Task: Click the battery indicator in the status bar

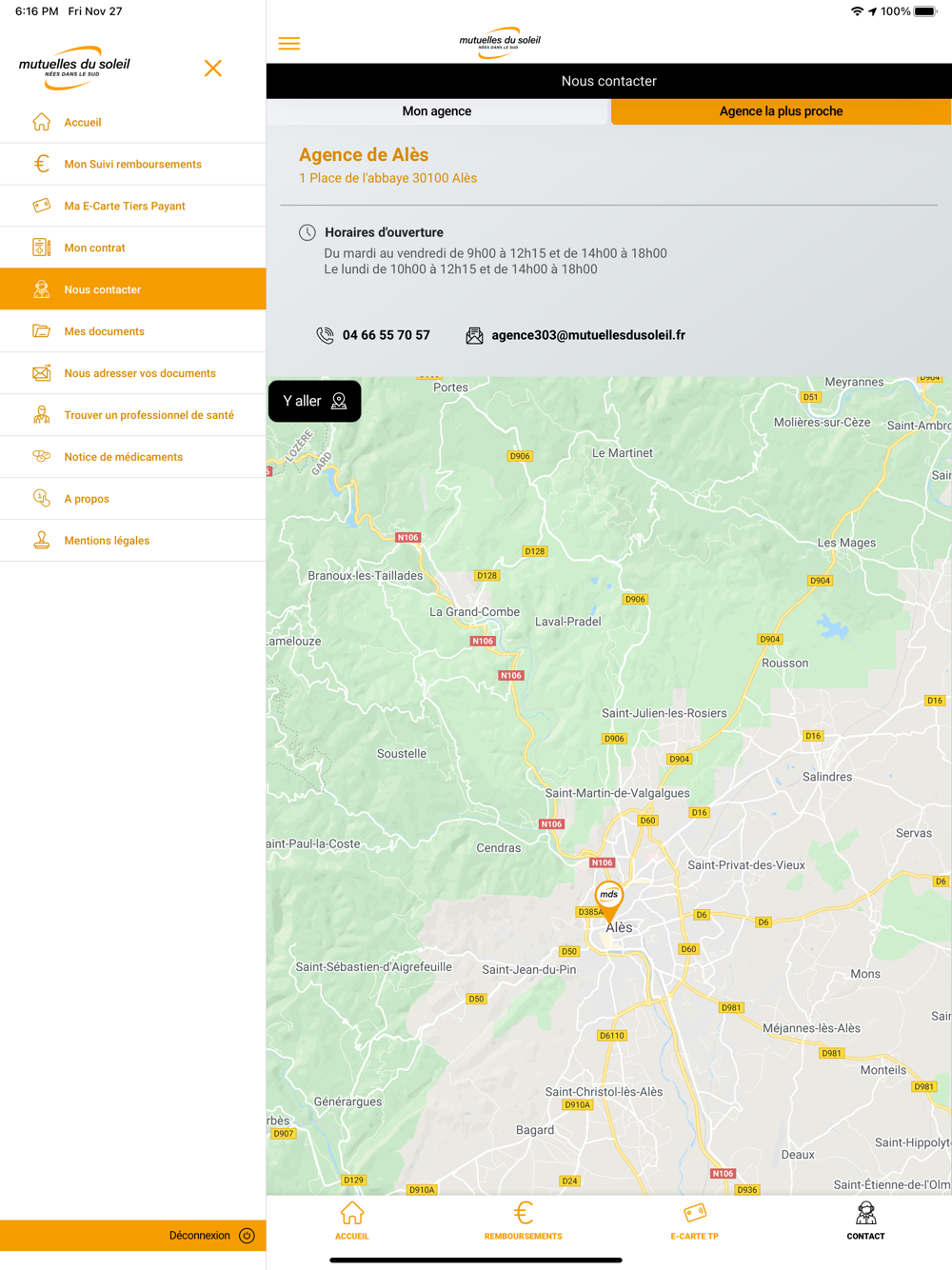Action: pyautogui.click(x=925, y=11)
